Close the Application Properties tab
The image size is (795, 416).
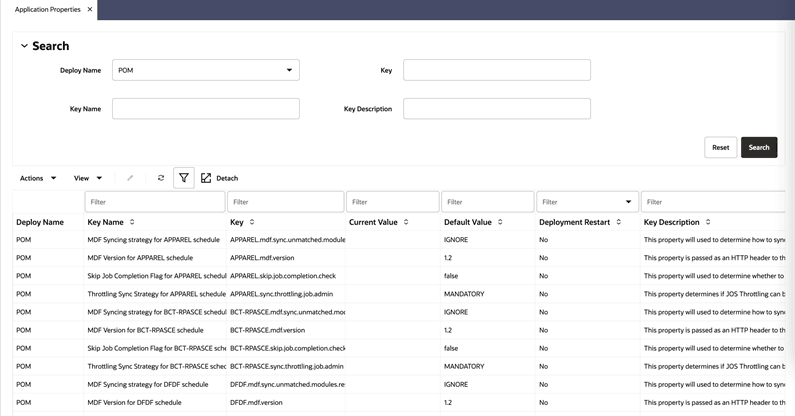click(90, 9)
